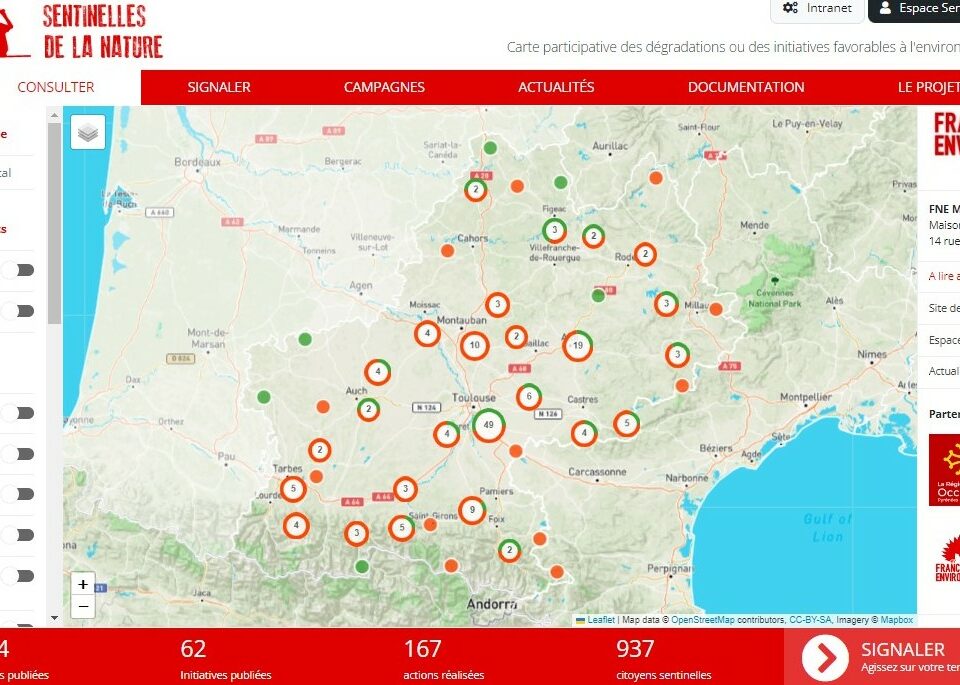The image size is (960, 685).
Task: Click the 2 cluster marker near Rodez
Action: pyautogui.click(x=645, y=254)
